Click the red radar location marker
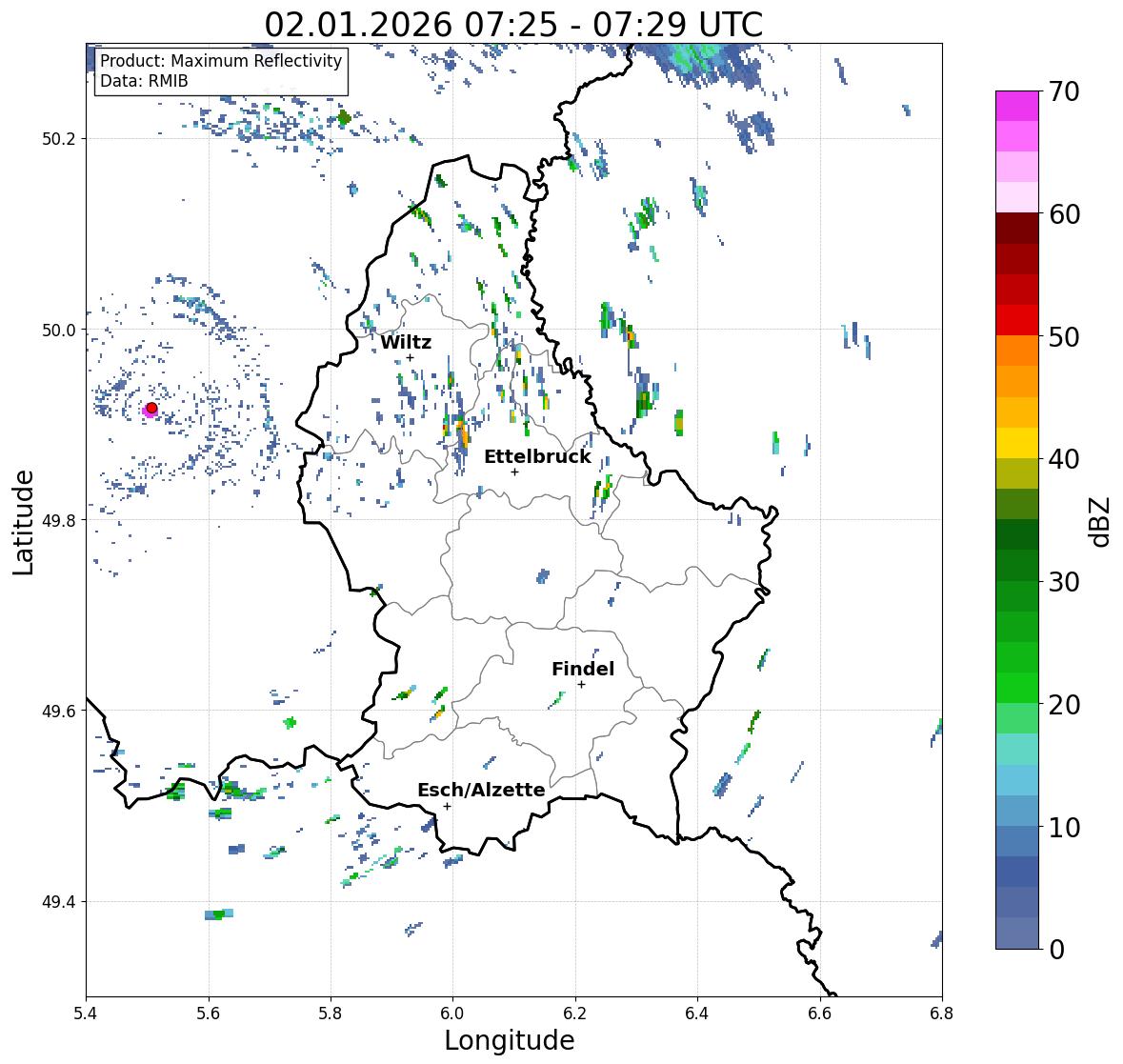Screen dimensions: 1123x1064 pyautogui.click(x=151, y=408)
